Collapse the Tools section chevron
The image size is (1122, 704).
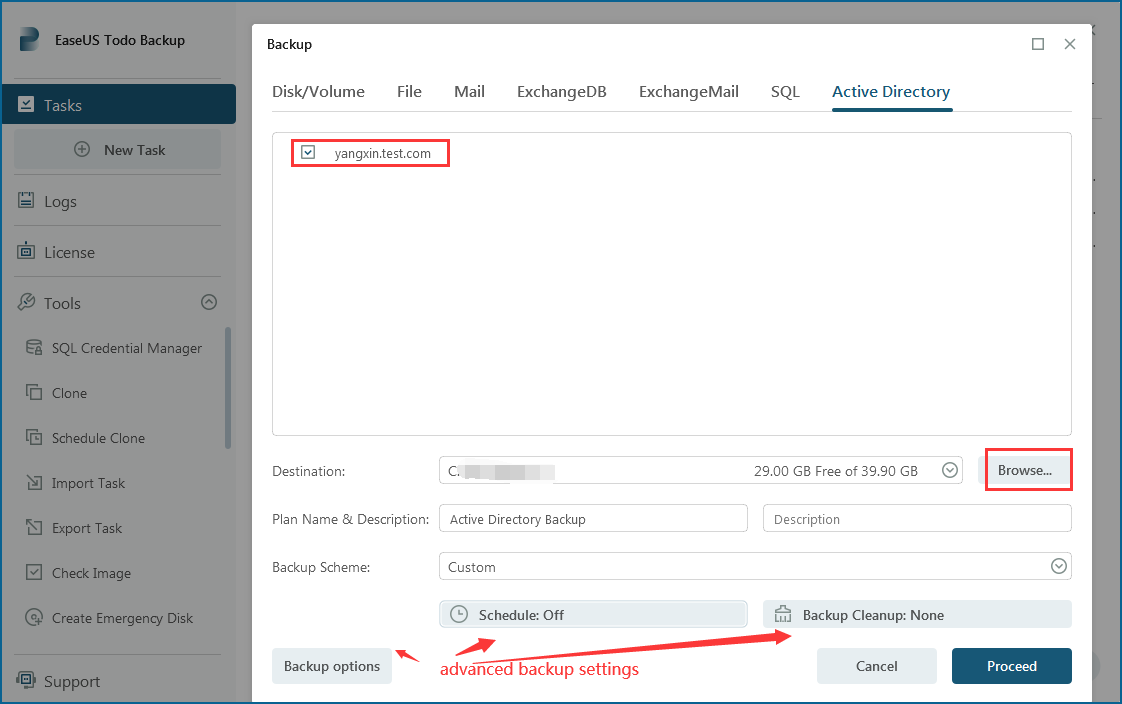tap(209, 302)
